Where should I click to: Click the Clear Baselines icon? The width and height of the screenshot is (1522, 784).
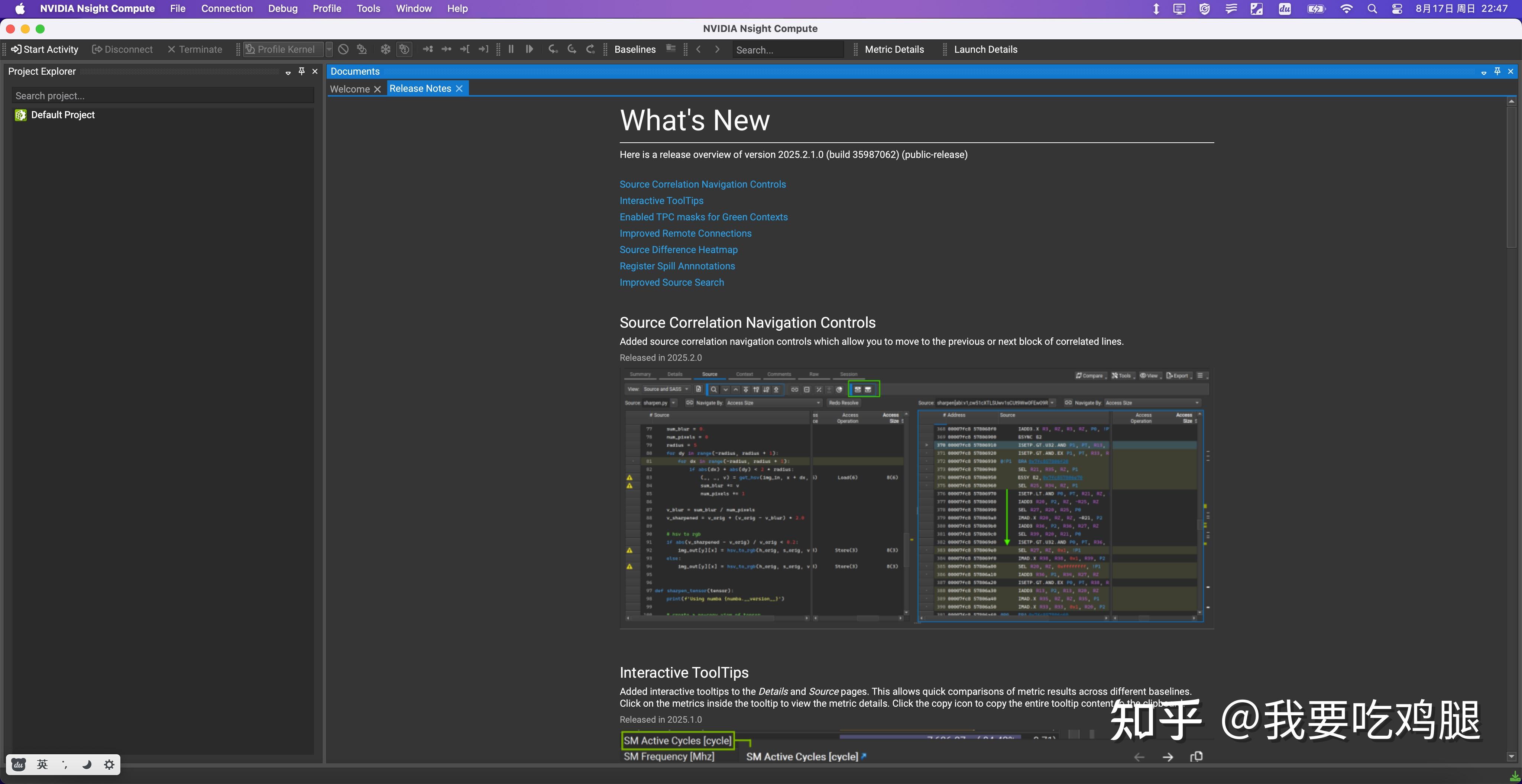pos(671,49)
